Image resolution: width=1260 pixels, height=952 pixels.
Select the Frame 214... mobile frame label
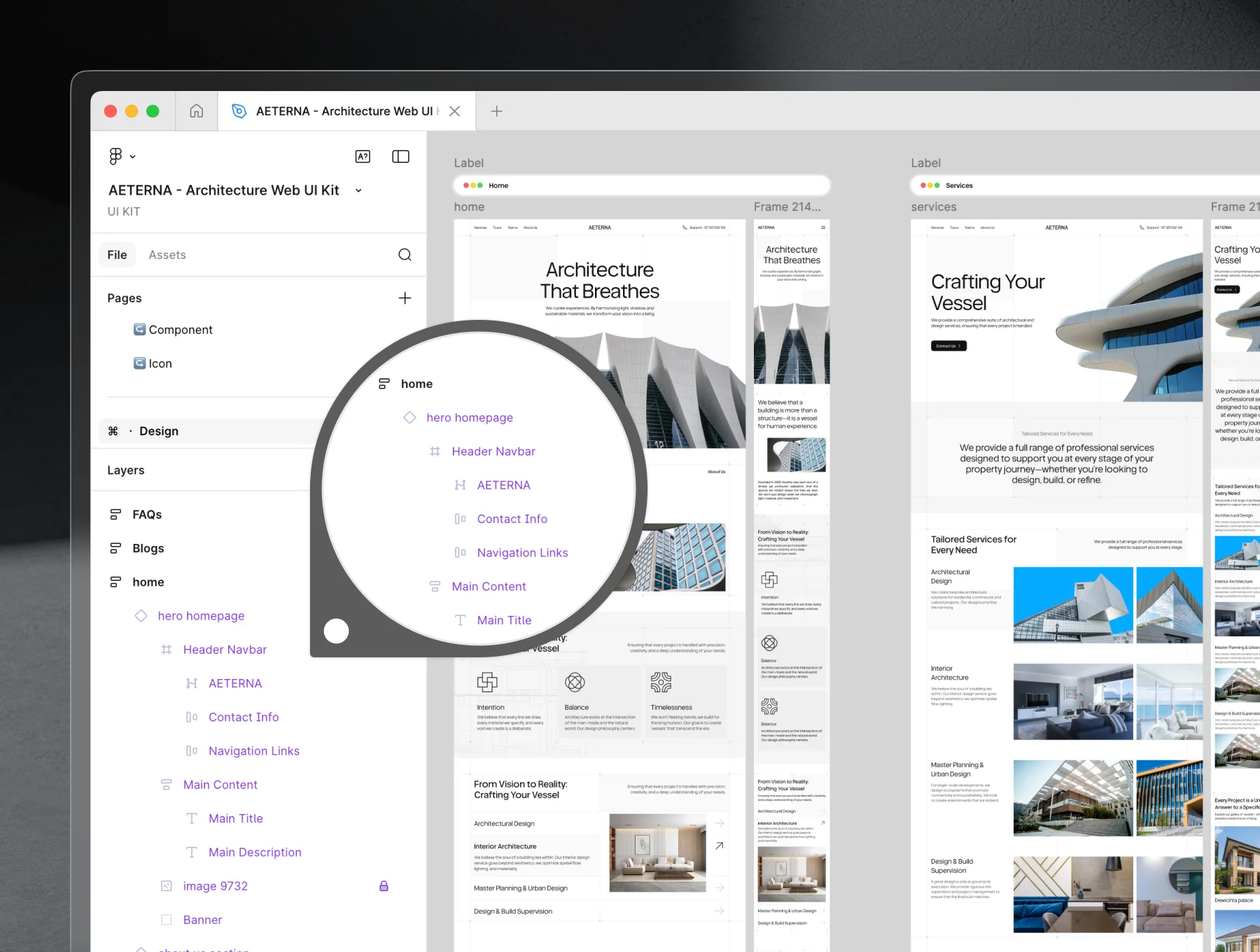coord(787,207)
